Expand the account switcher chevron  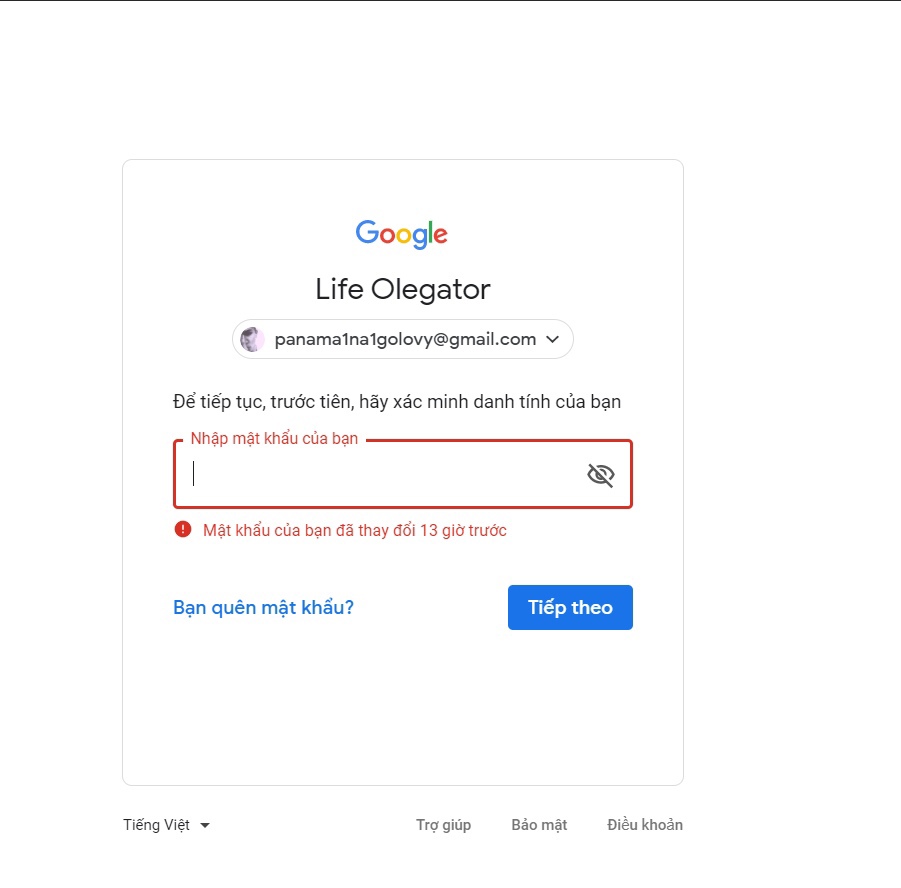[x=552, y=339]
